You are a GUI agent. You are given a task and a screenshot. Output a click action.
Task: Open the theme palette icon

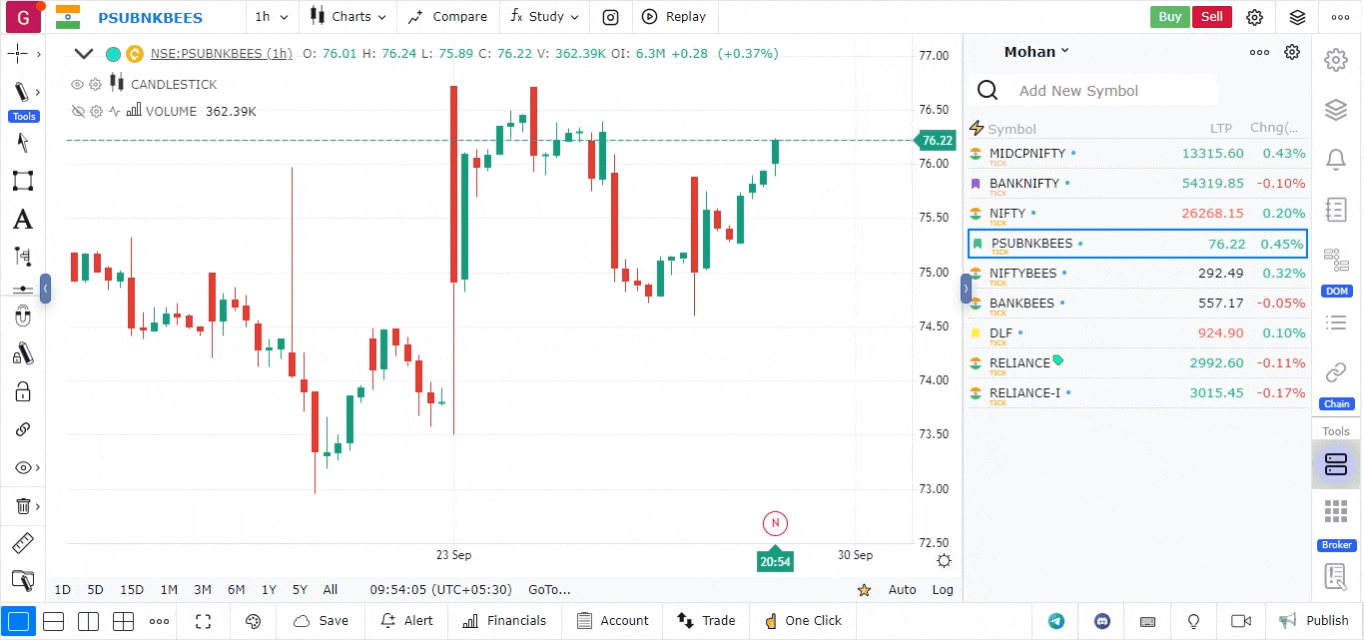tap(253, 621)
